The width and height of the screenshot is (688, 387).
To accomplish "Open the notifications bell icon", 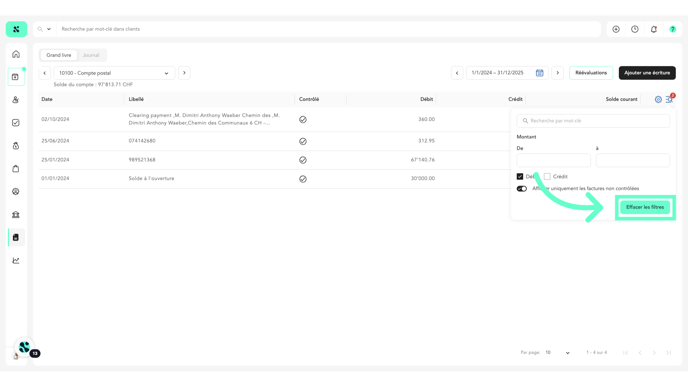I will (654, 29).
